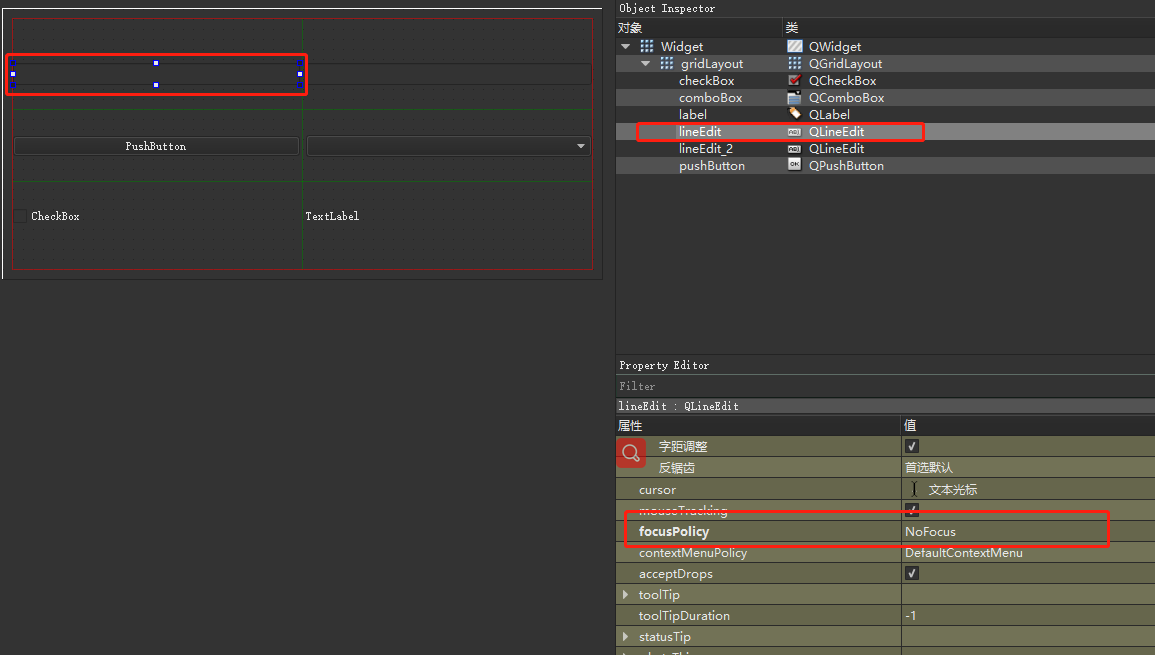
Task: Click the QGridLayout class icon
Action: pos(794,63)
